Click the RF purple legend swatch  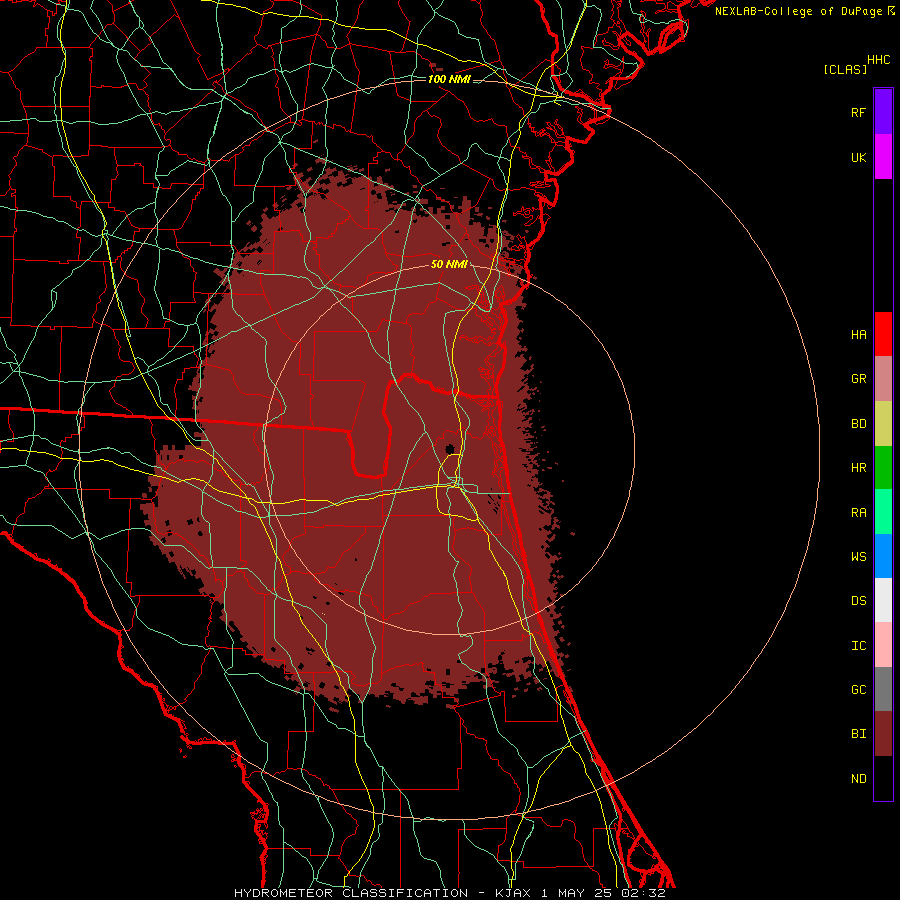click(883, 112)
